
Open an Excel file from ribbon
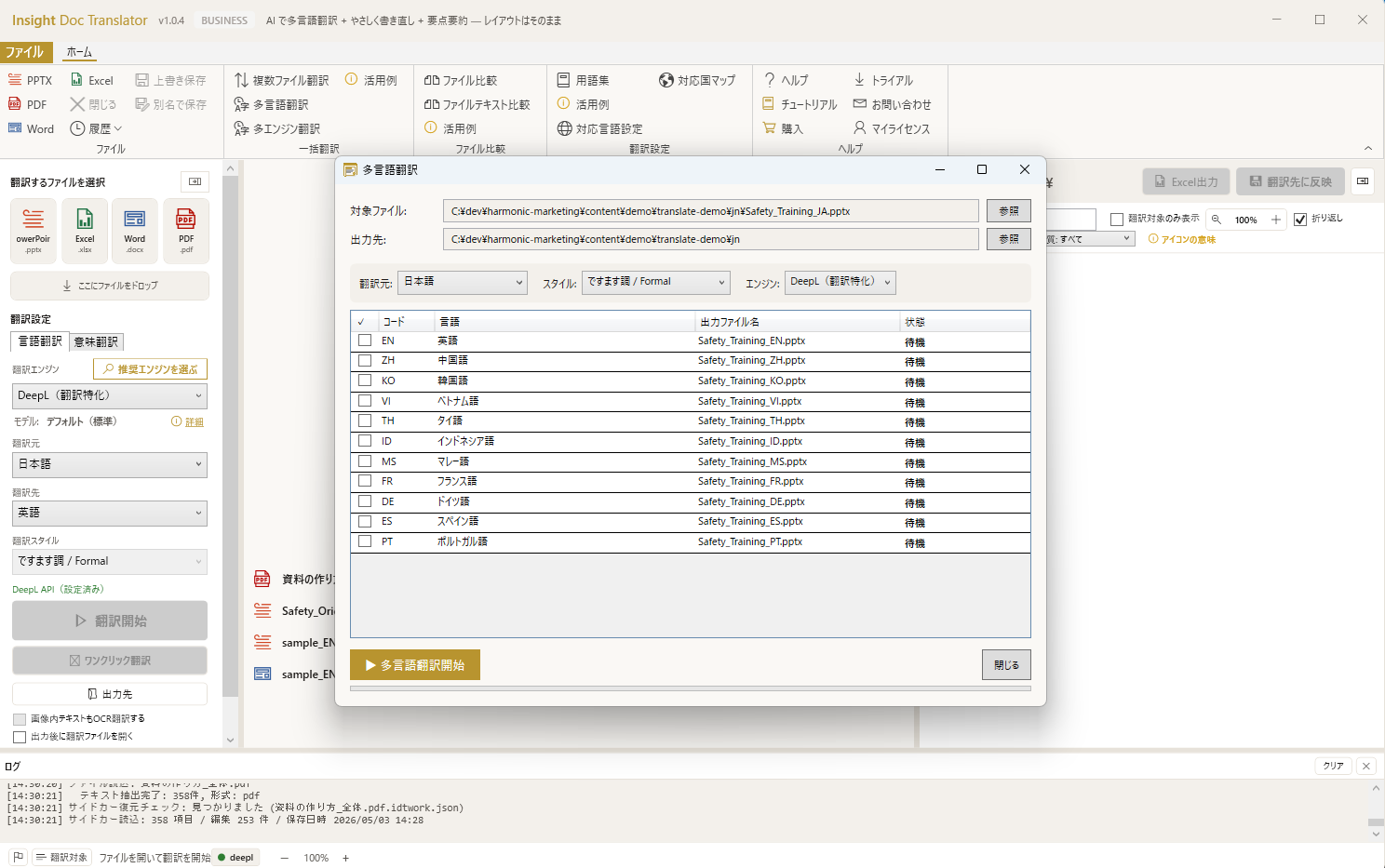[92, 80]
